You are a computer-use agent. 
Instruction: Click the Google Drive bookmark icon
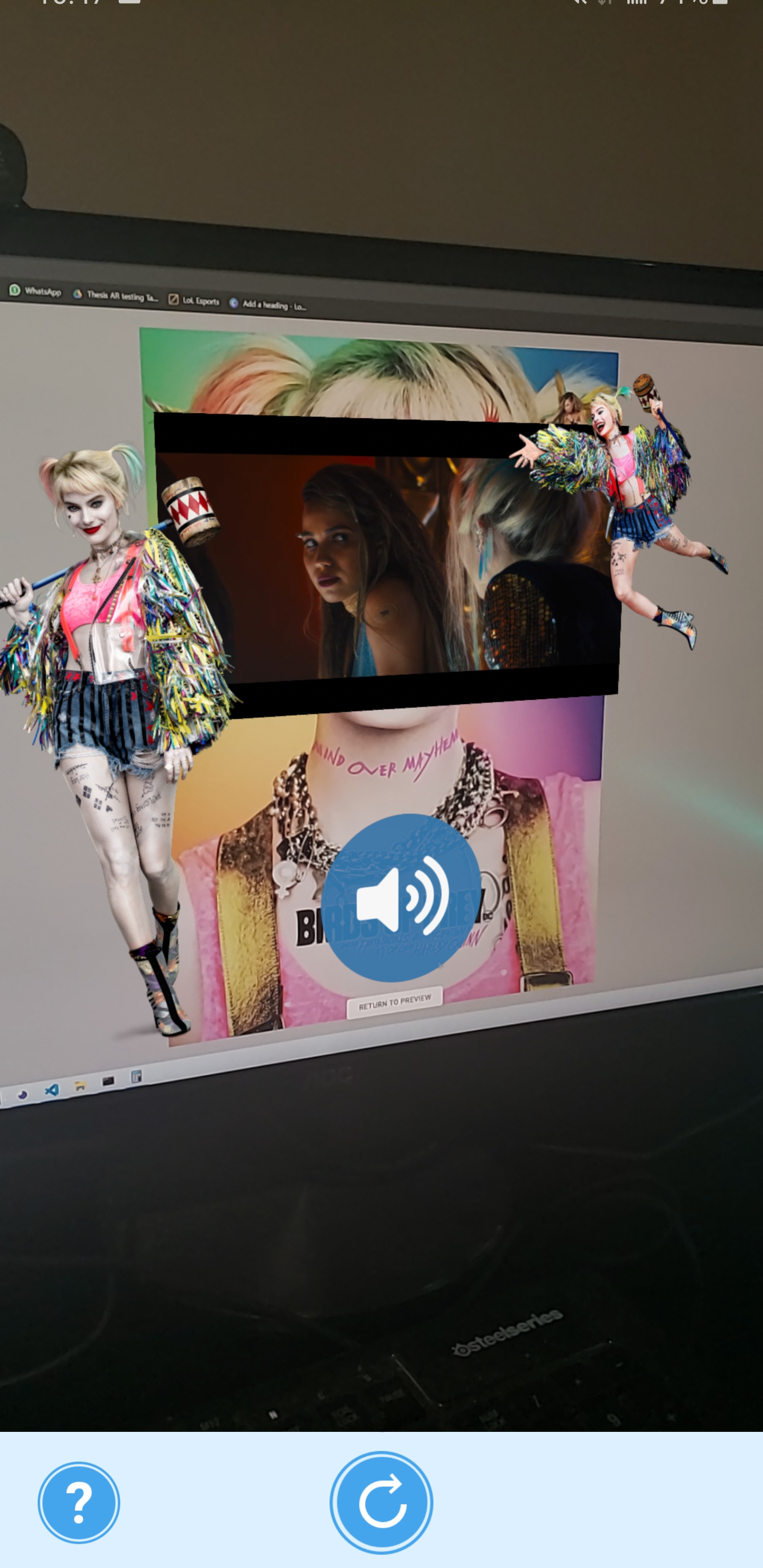click(x=78, y=294)
